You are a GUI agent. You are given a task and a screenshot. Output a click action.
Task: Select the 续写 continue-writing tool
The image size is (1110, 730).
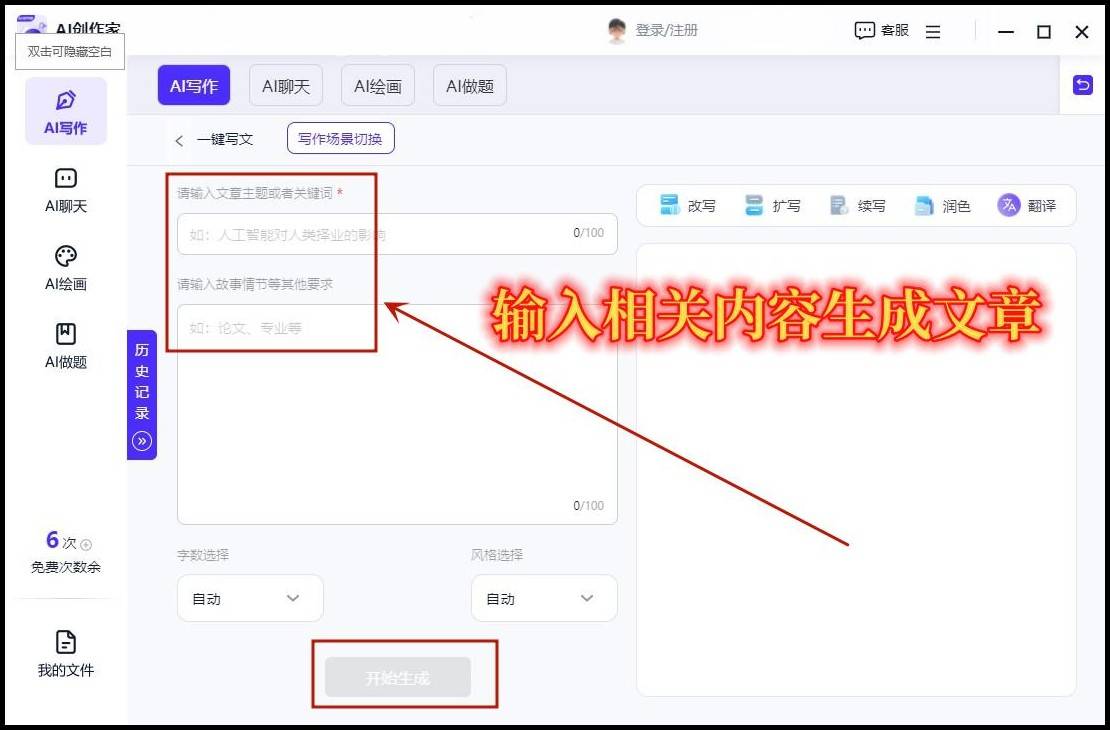coord(857,206)
